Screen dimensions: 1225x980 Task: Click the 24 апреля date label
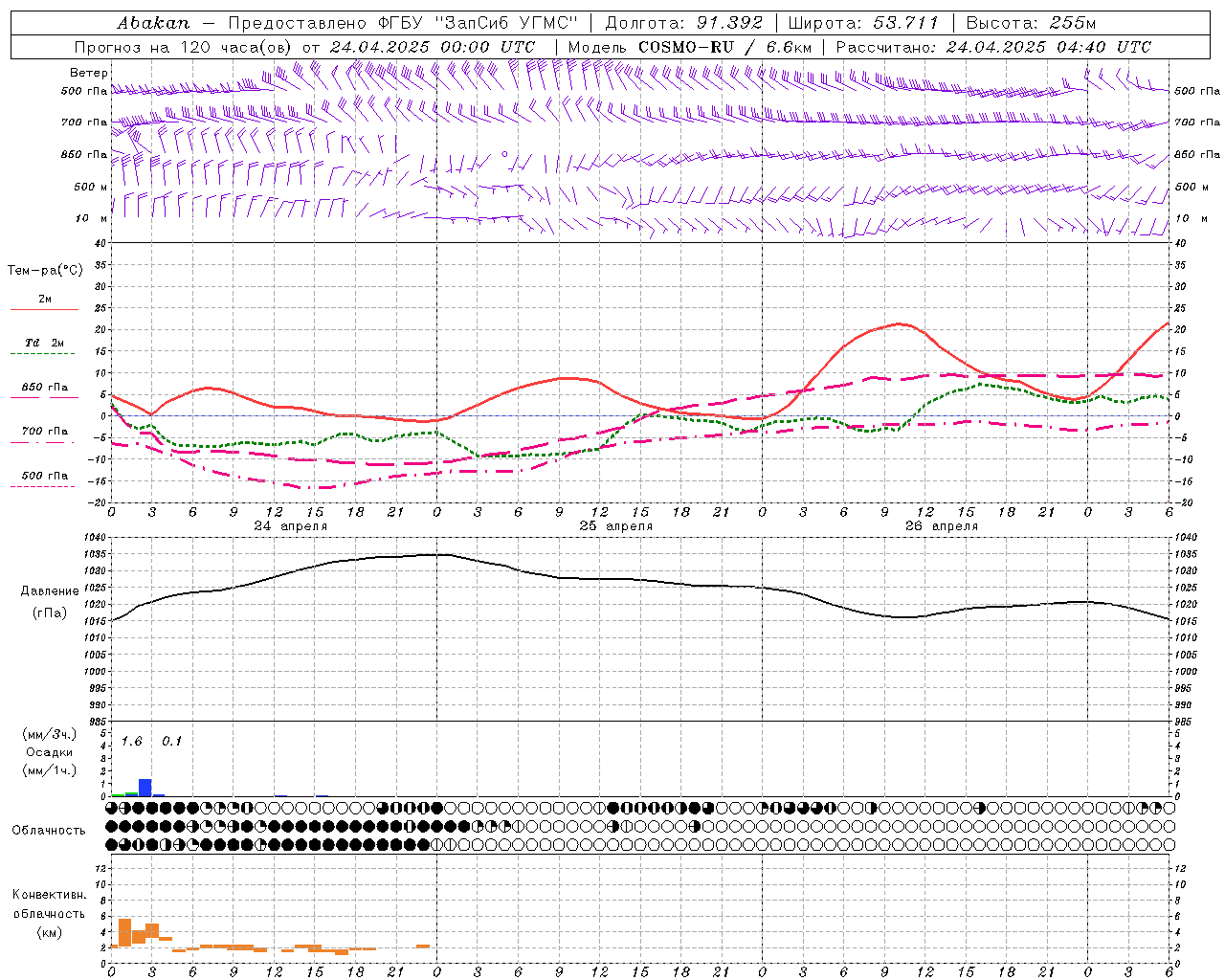290,526
